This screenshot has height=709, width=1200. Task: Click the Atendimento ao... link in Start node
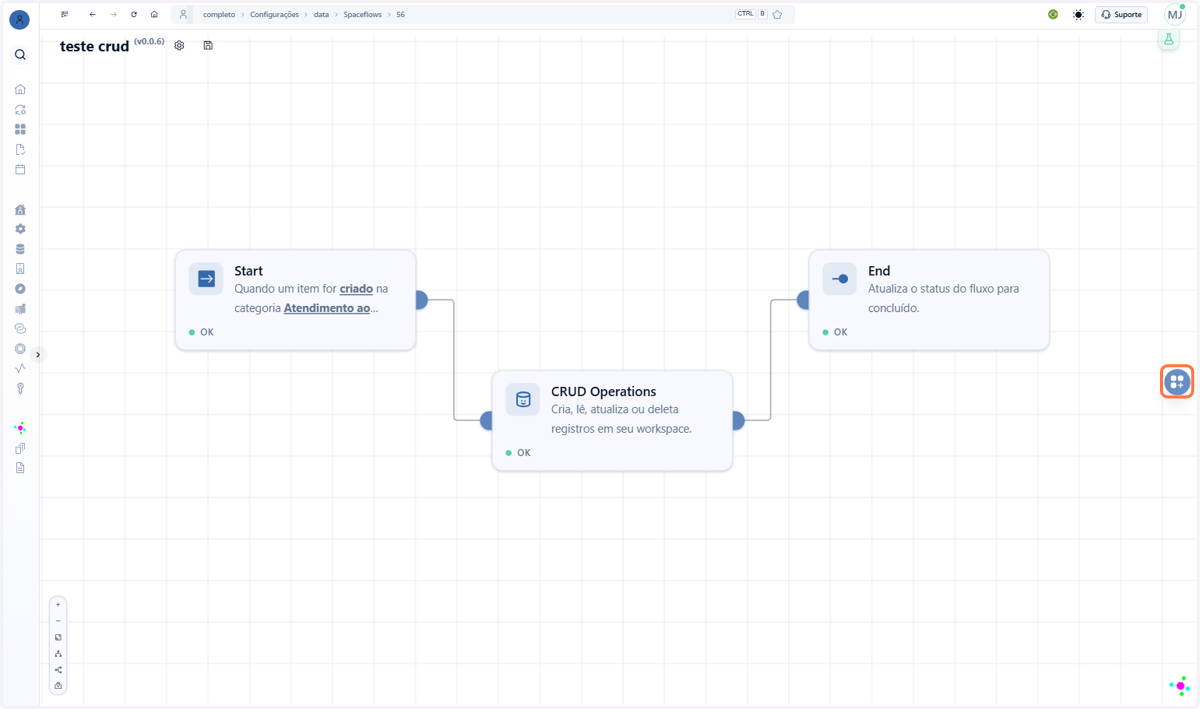pos(331,308)
